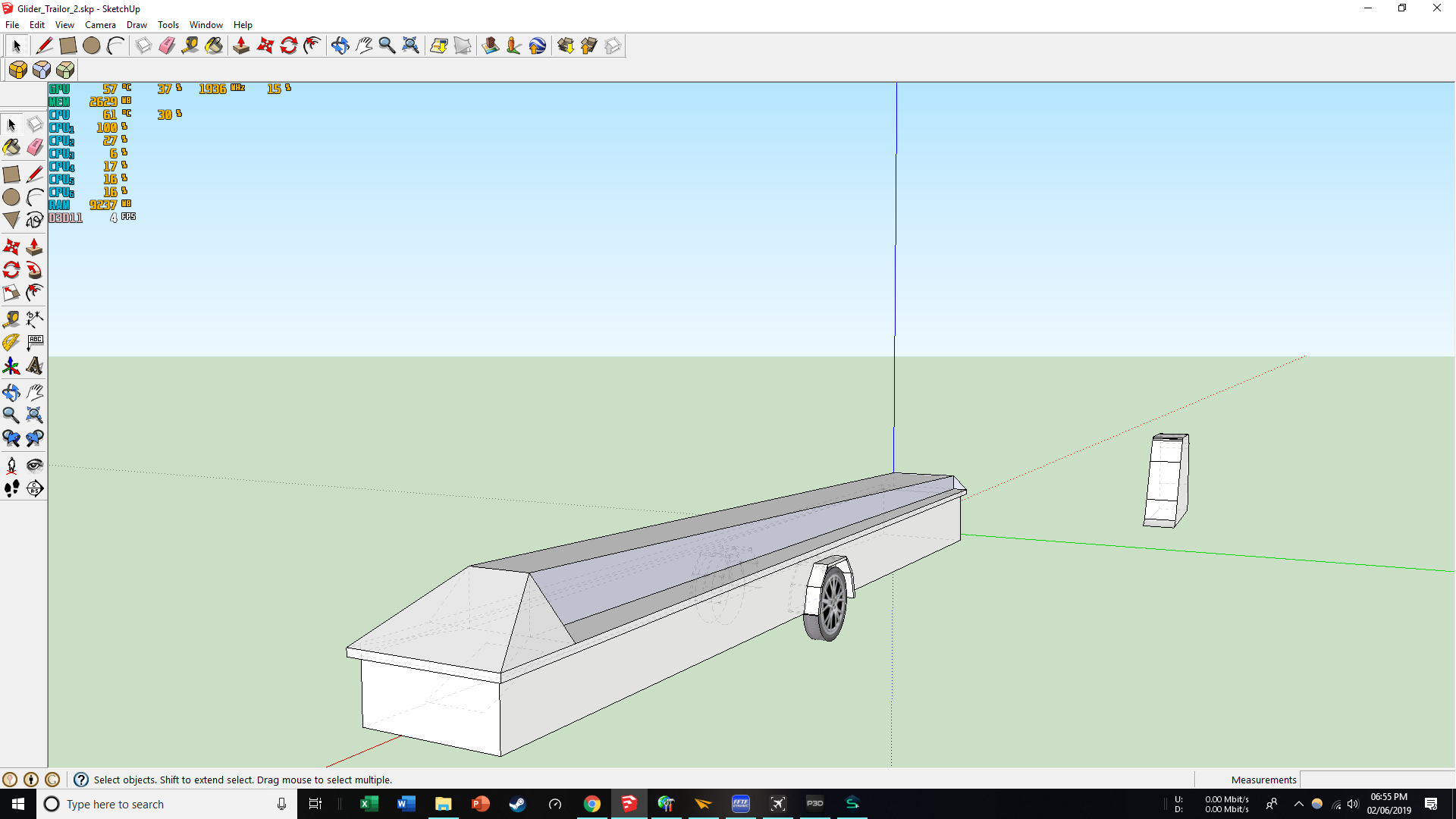Choose the Dimension tool in left palette
Image resolution: width=1456 pixels, height=819 pixels.
tap(35, 319)
